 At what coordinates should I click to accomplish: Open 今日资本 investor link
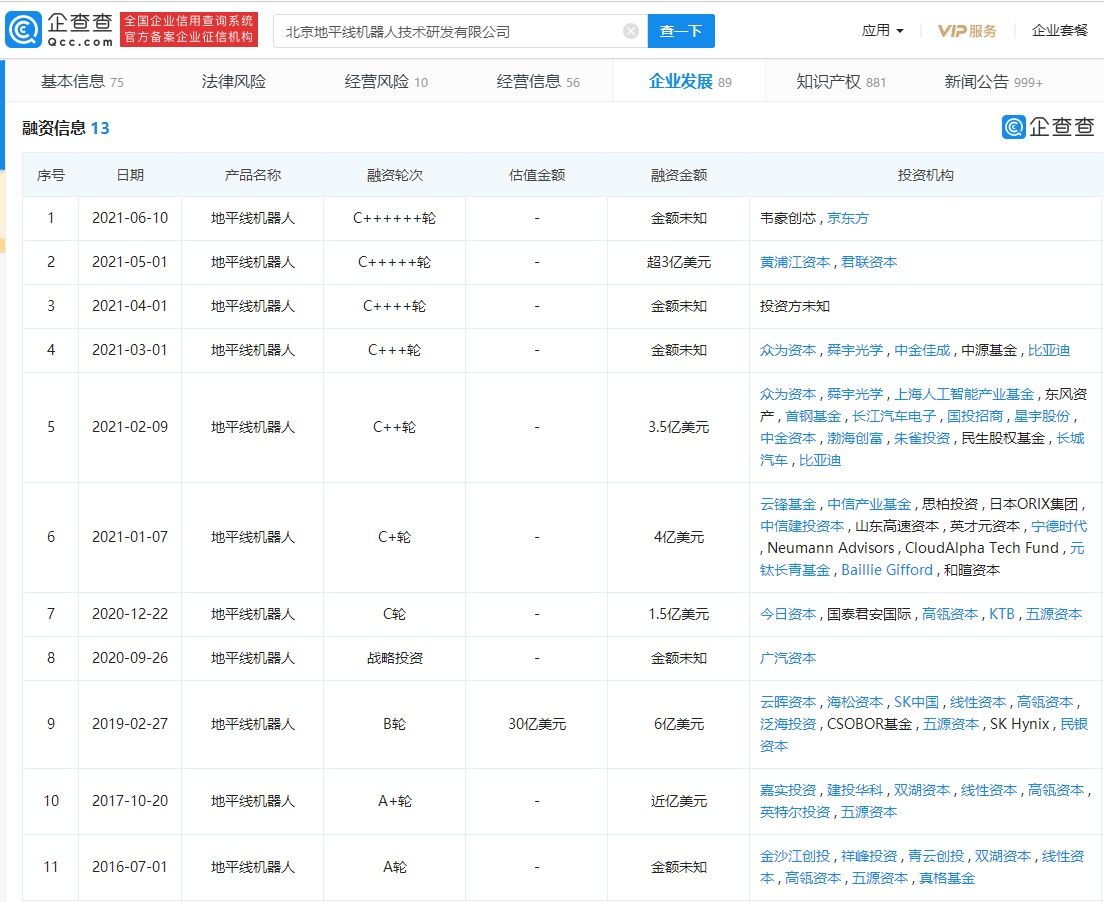tap(788, 614)
